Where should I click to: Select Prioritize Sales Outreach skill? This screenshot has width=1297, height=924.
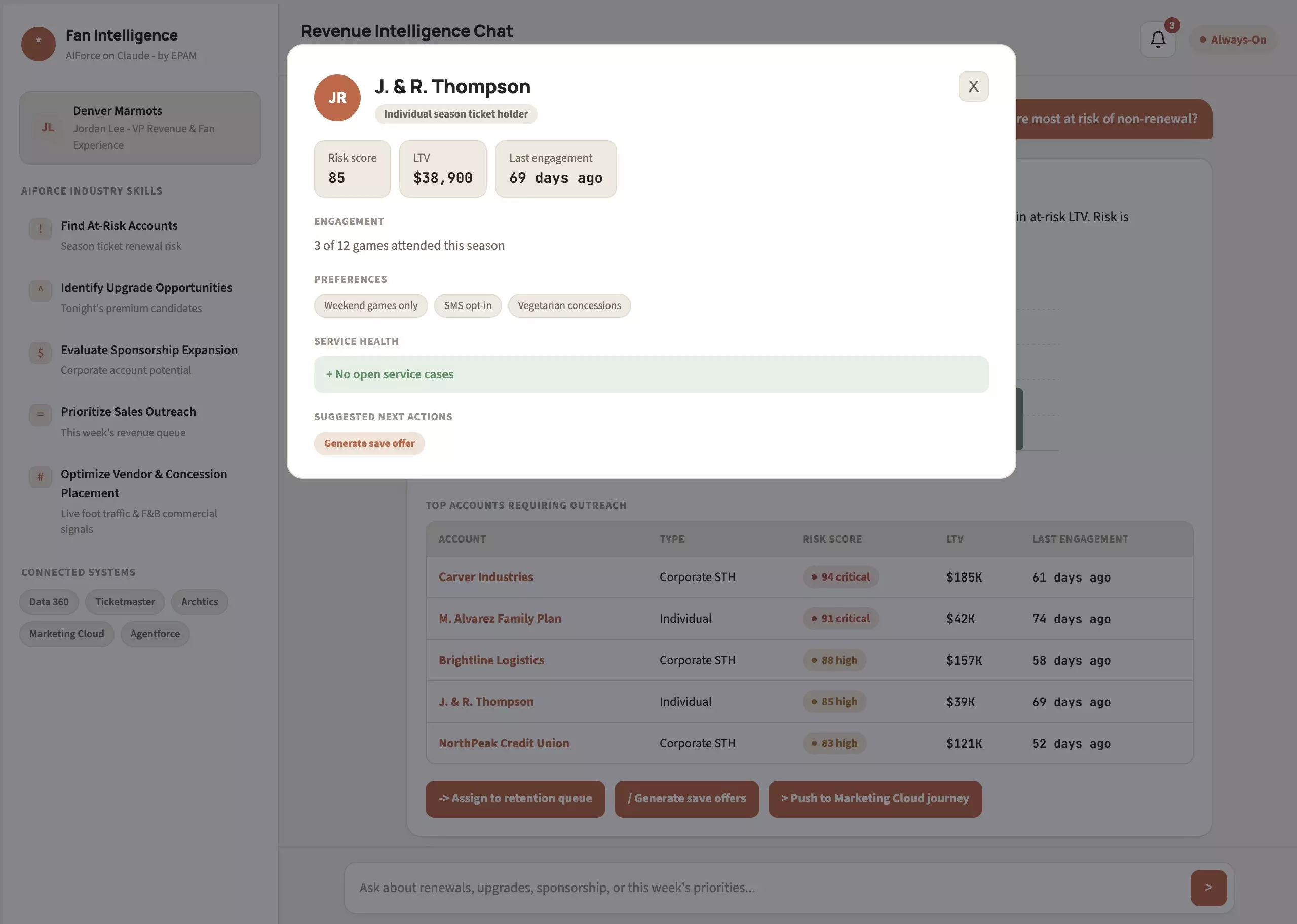[x=140, y=421]
